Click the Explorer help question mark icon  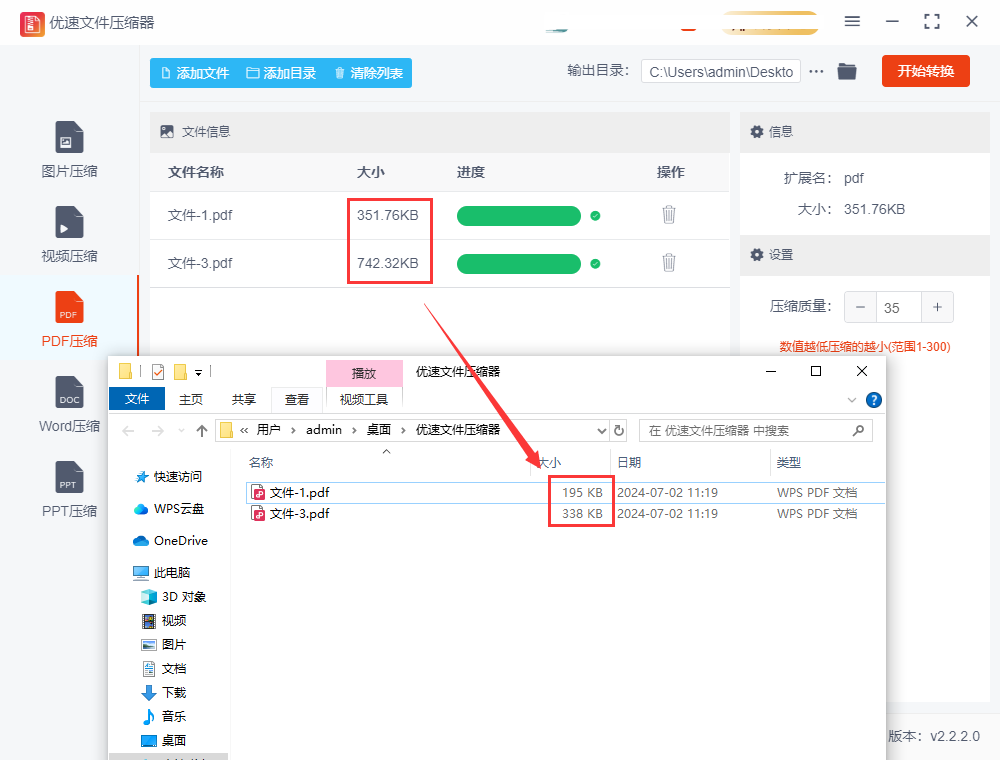pyautogui.click(x=874, y=400)
